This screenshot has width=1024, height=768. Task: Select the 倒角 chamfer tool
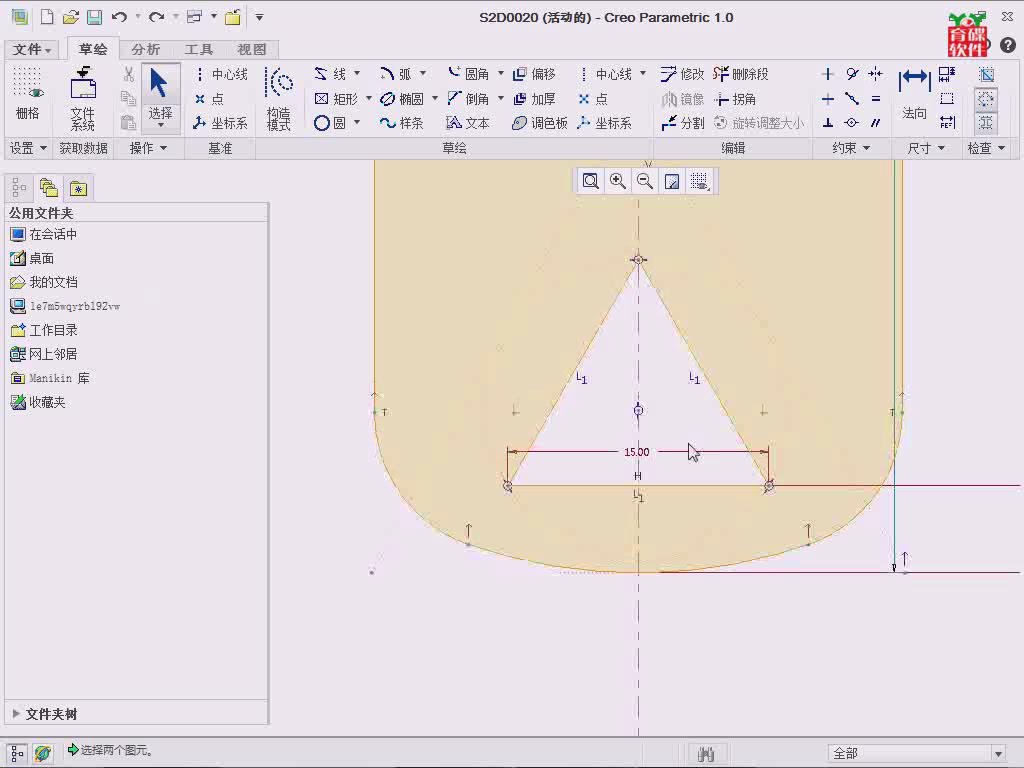click(x=468, y=99)
